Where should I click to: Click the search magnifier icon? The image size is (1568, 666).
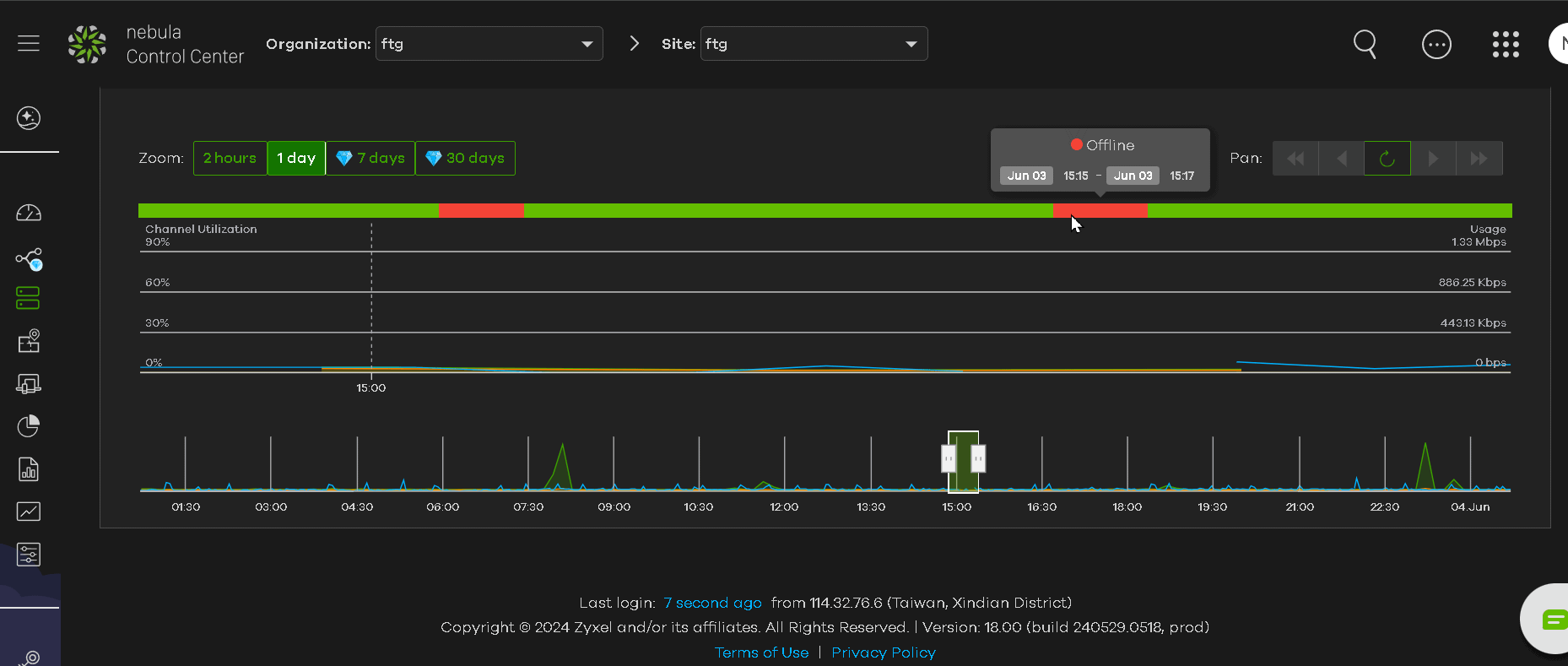tap(1365, 44)
